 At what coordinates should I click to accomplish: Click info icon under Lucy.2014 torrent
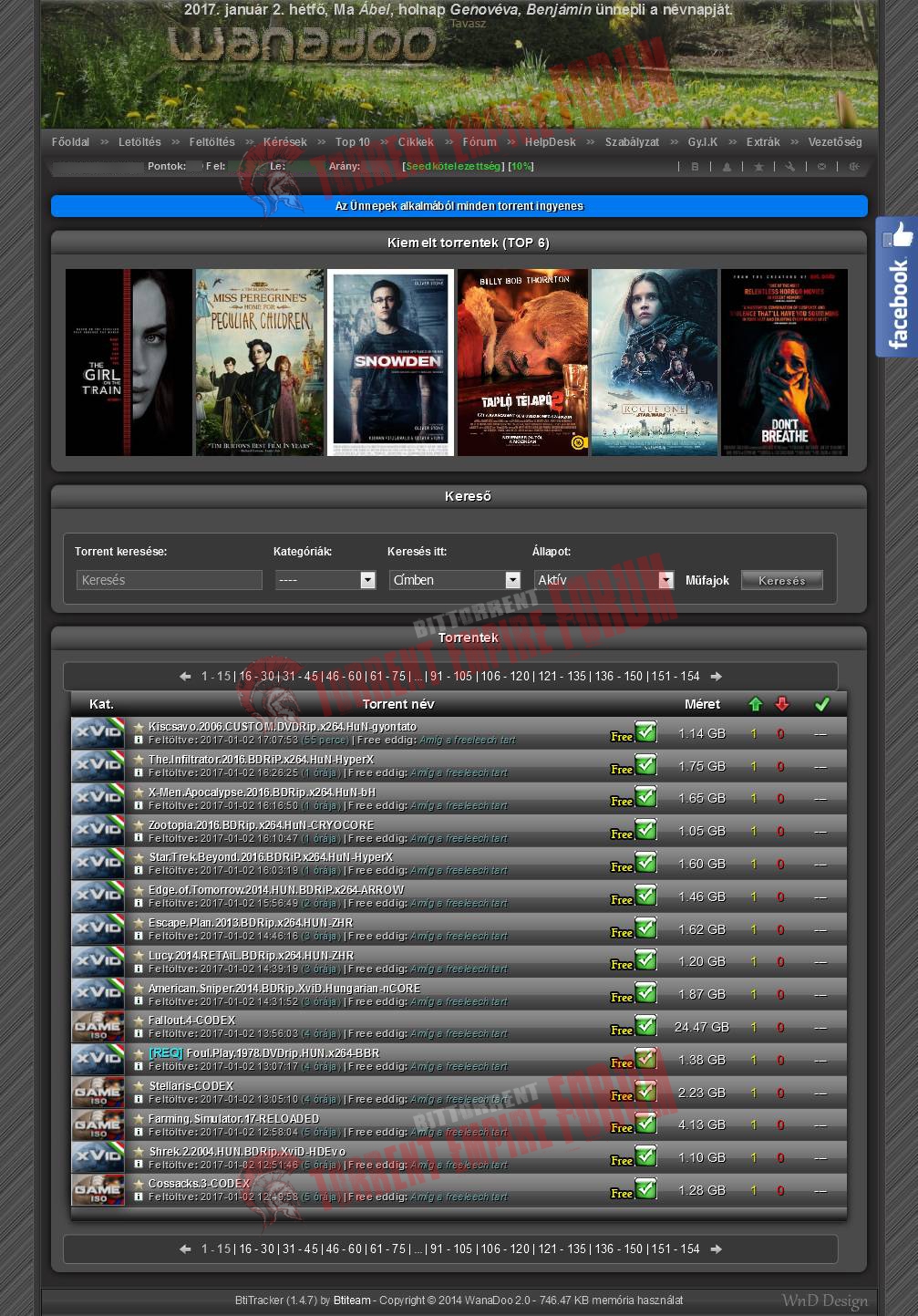pyautogui.click(x=139, y=969)
